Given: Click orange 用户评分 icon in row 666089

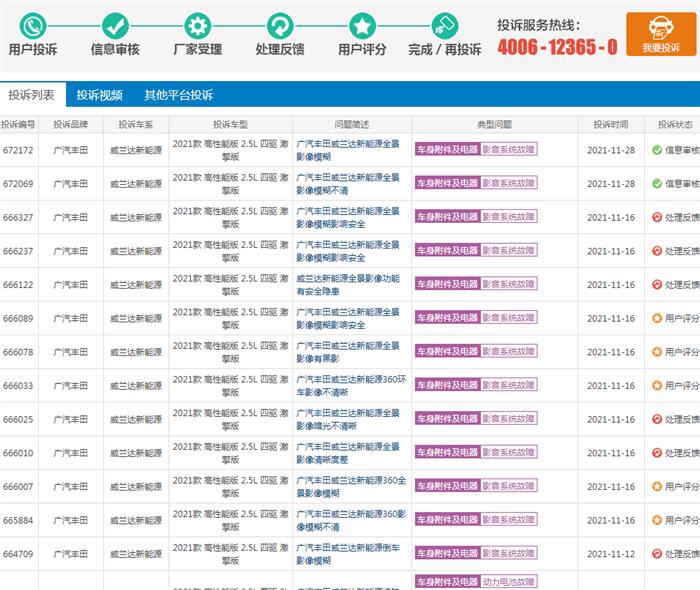Looking at the screenshot, I should [x=657, y=318].
